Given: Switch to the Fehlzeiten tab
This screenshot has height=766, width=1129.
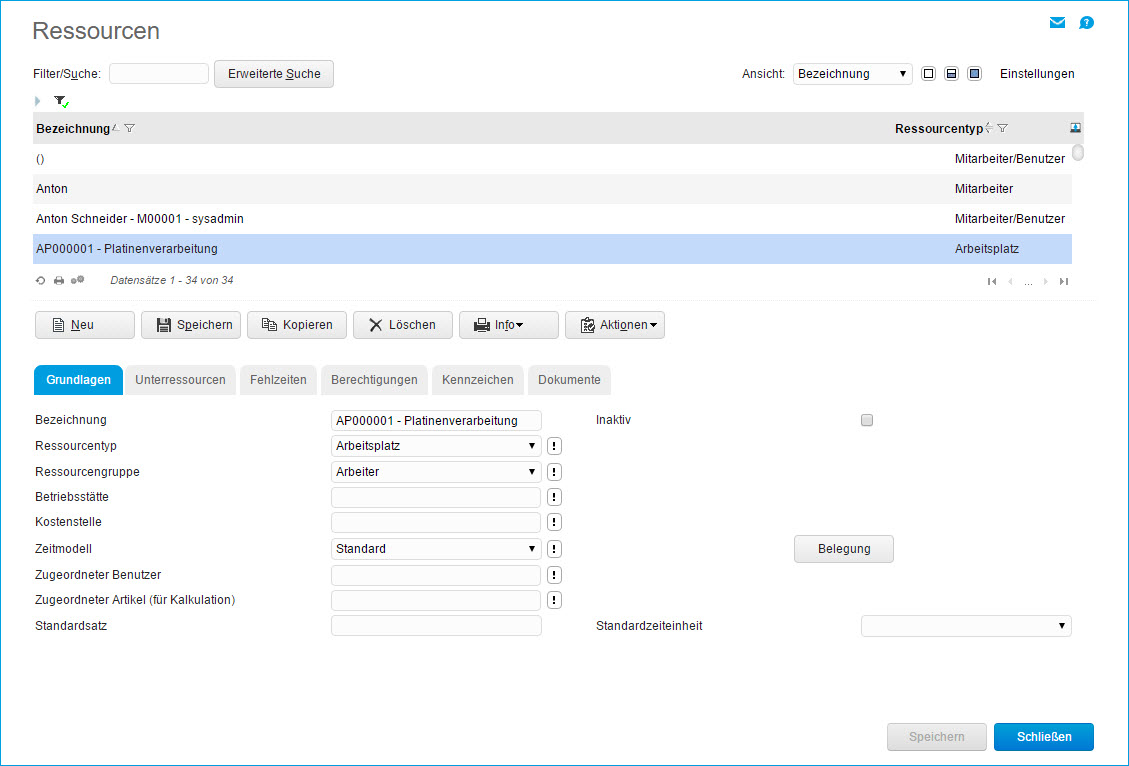Looking at the screenshot, I should tap(278, 380).
